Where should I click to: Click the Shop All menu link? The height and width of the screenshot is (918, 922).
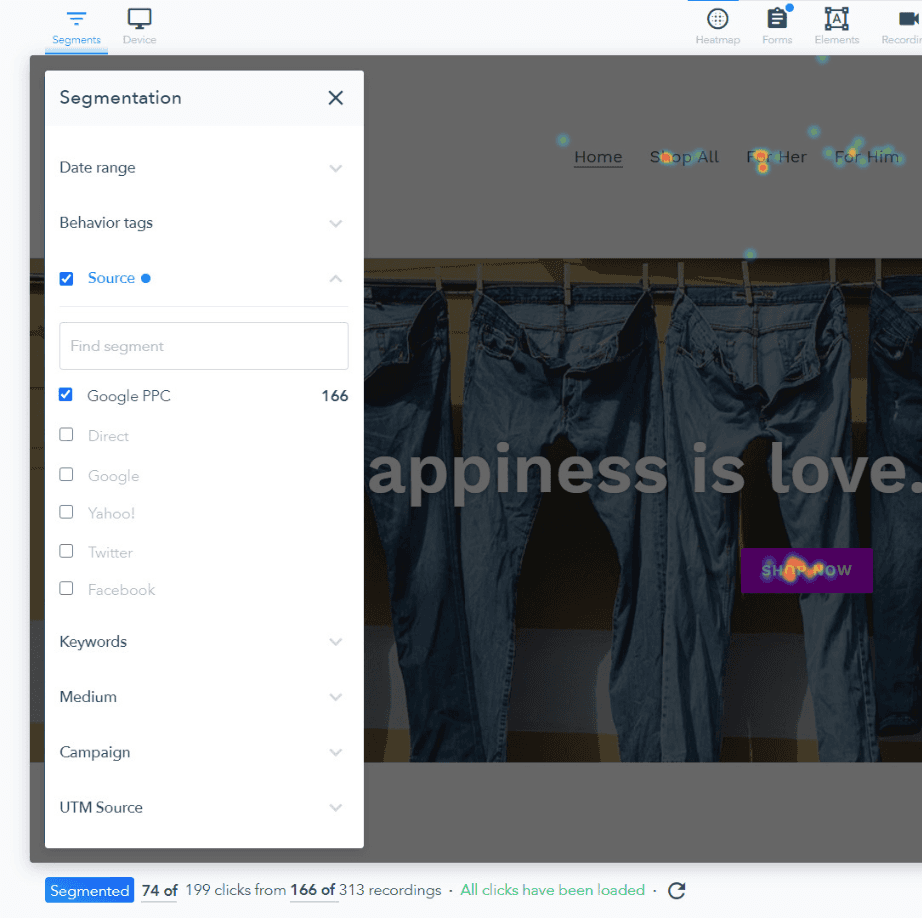click(684, 157)
